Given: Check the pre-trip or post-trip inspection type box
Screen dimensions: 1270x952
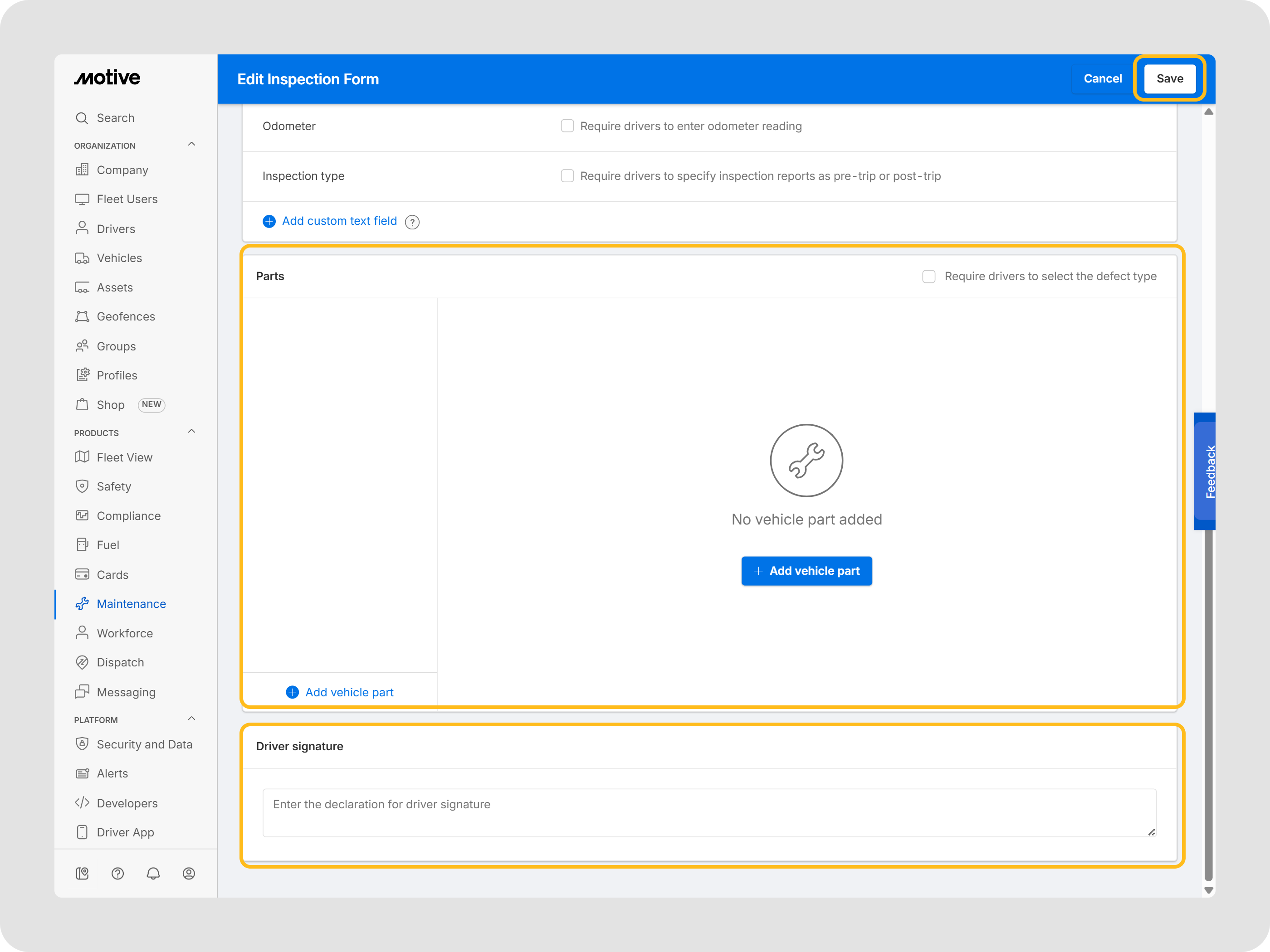Looking at the screenshot, I should tap(567, 175).
